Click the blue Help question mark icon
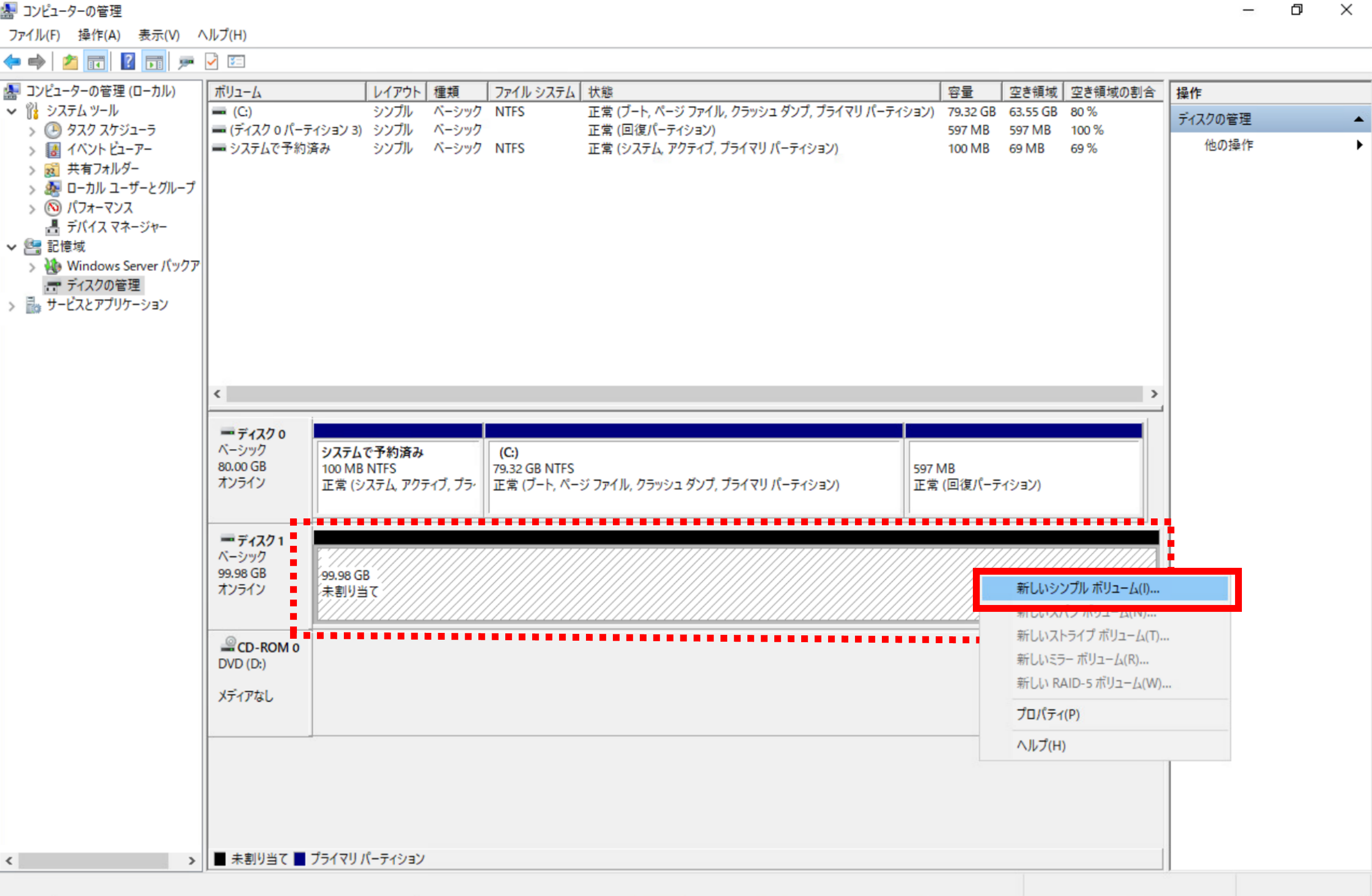Screen dimensions: 1372x896 click(x=128, y=62)
